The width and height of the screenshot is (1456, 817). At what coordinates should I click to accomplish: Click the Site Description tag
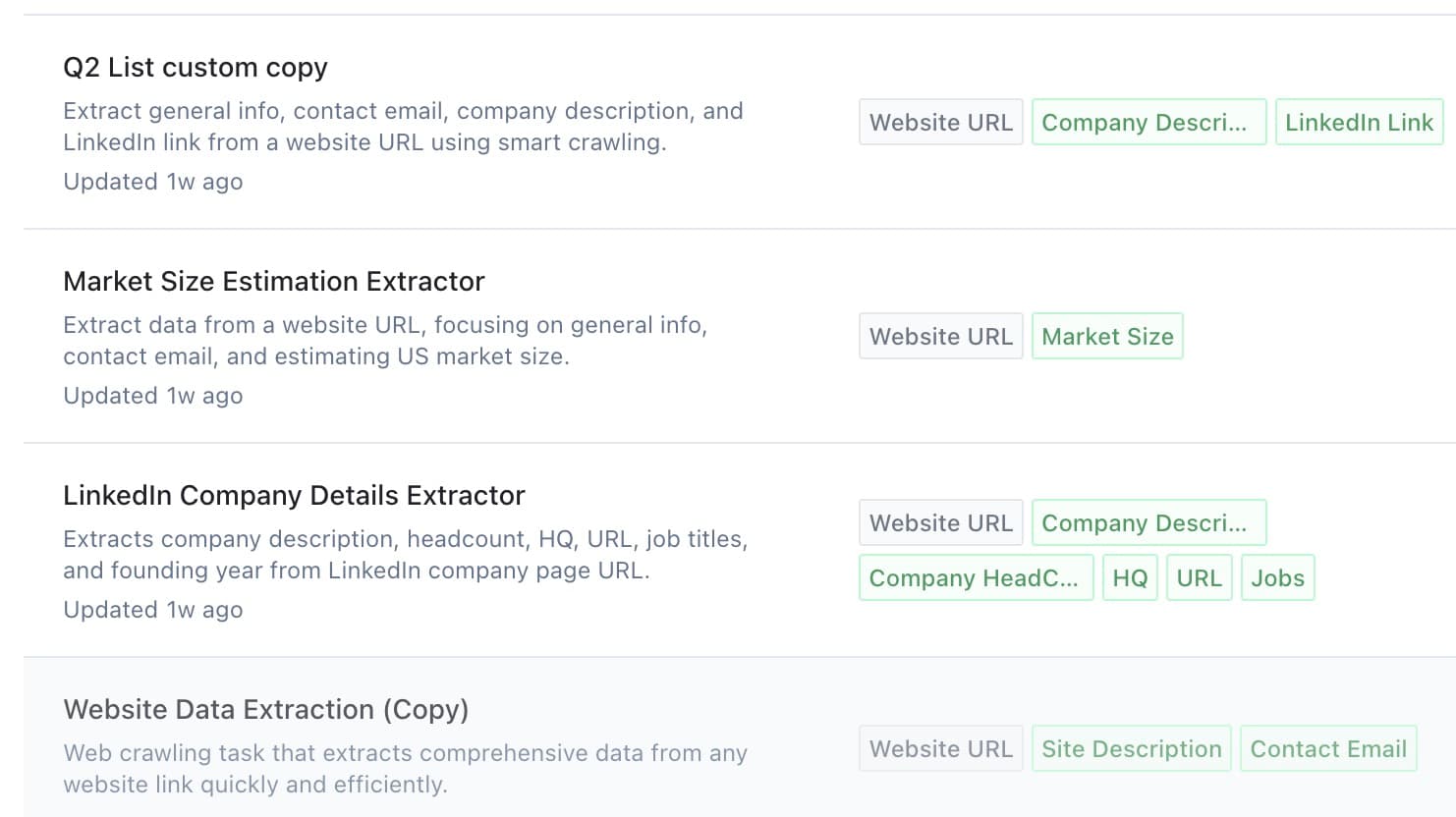click(x=1131, y=748)
